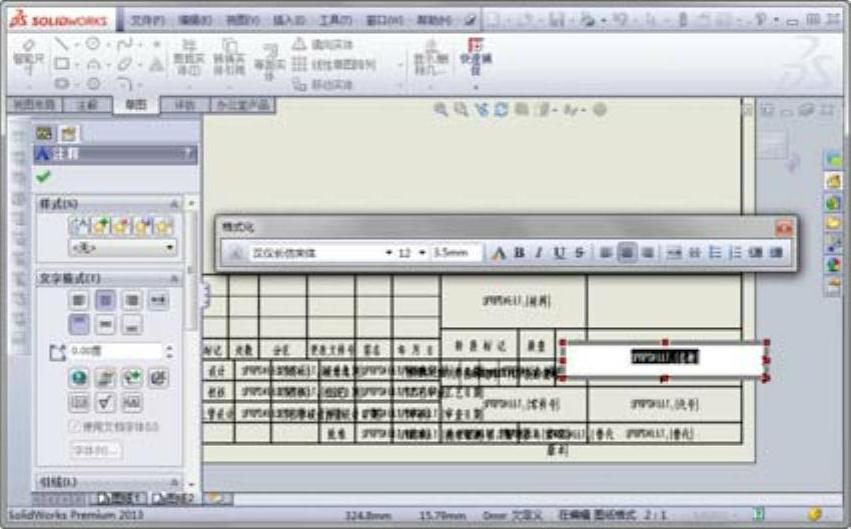
Task: Open the note PropertyManager help icon
Action: (x=189, y=154)
